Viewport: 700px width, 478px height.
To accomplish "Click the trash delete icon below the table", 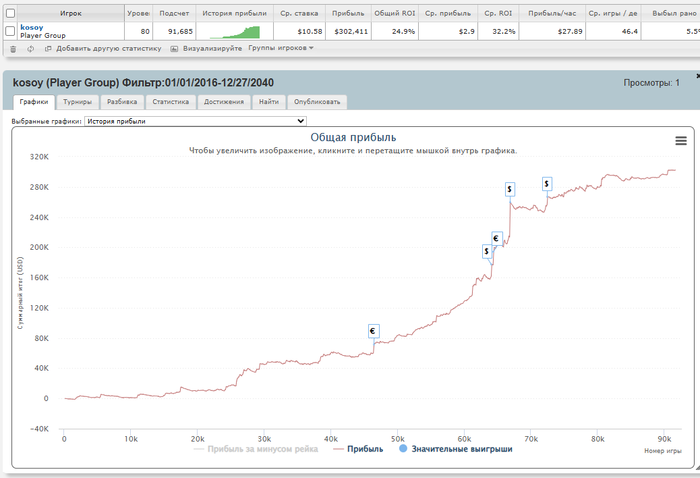I will pos(13,49).
